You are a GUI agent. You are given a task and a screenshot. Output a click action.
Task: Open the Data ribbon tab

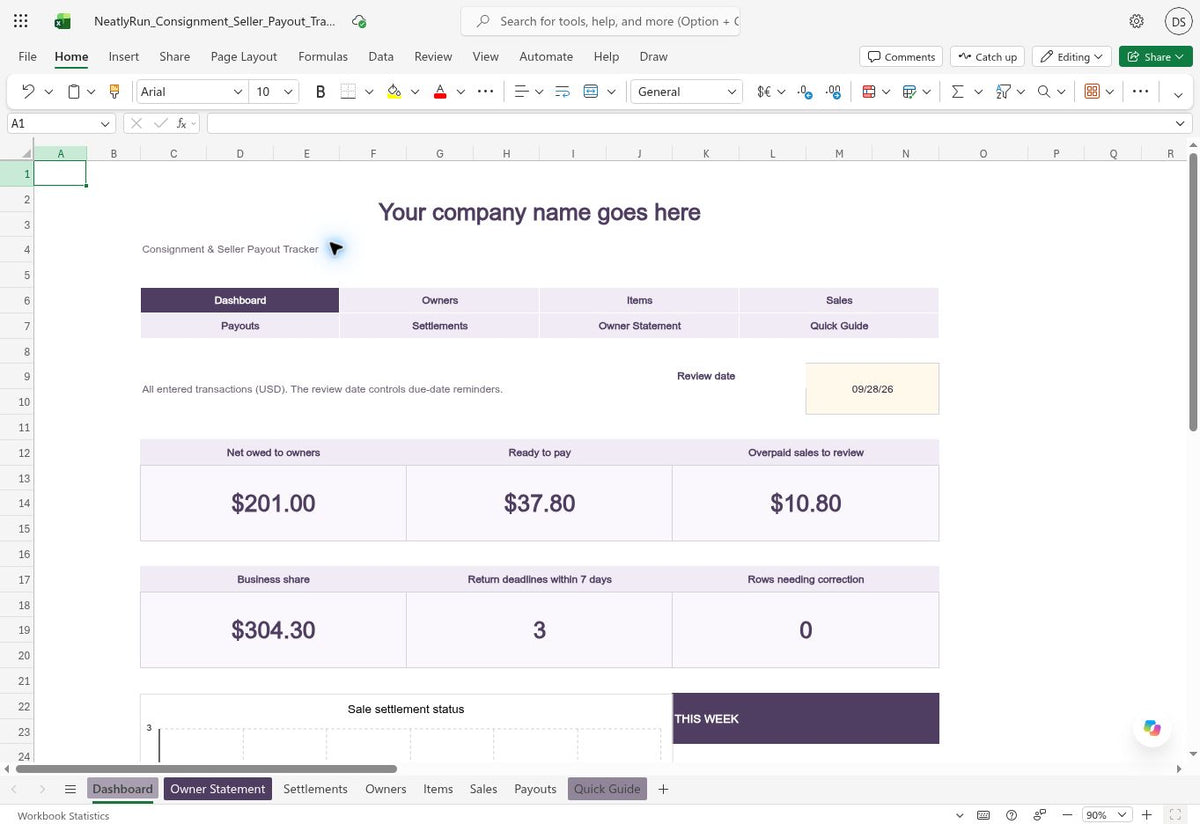[x=381, y=57]
